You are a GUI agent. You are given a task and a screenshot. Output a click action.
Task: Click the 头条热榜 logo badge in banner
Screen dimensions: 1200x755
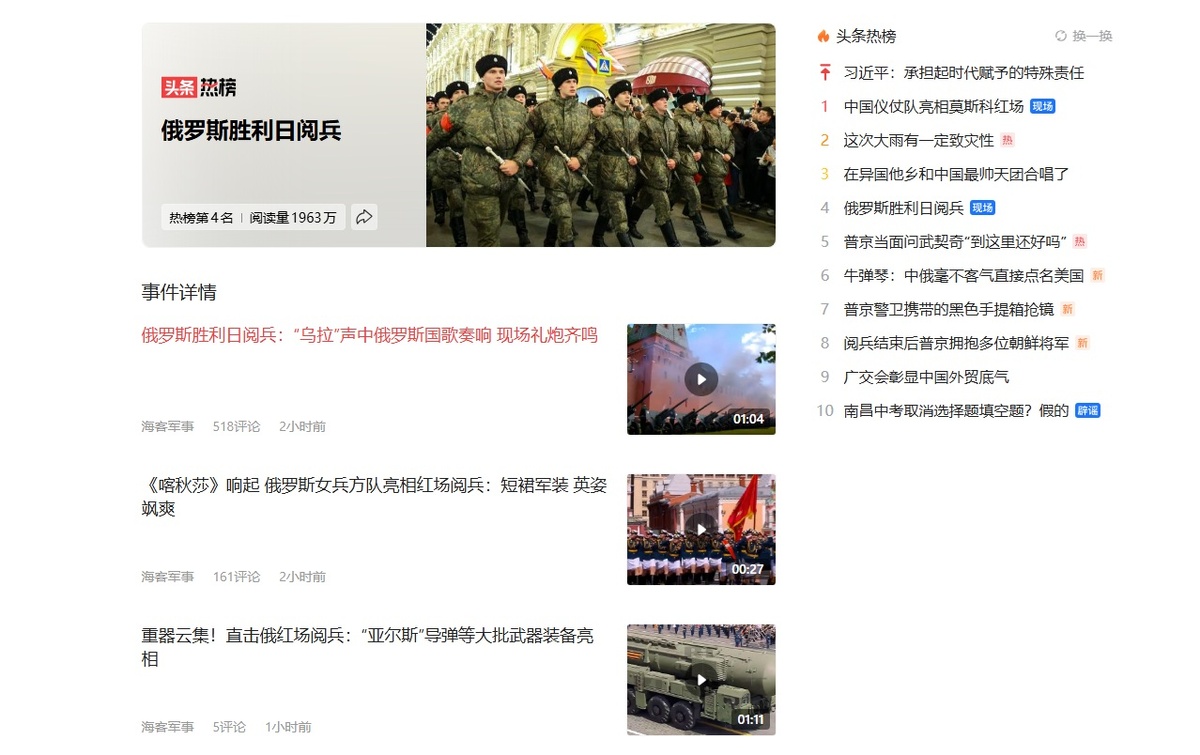click(199, 87)
